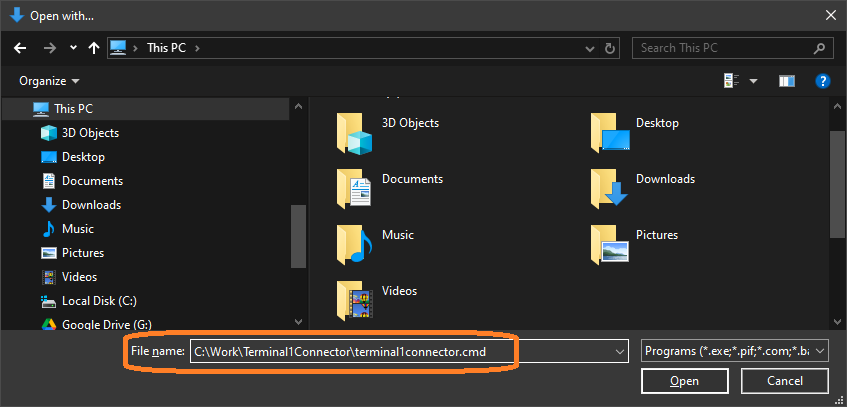Image resolution: width=847 pixels, height=407 pixels.
Task: Click the 3D Objects folder icon in main pane
Action: (x=354, y=133)
